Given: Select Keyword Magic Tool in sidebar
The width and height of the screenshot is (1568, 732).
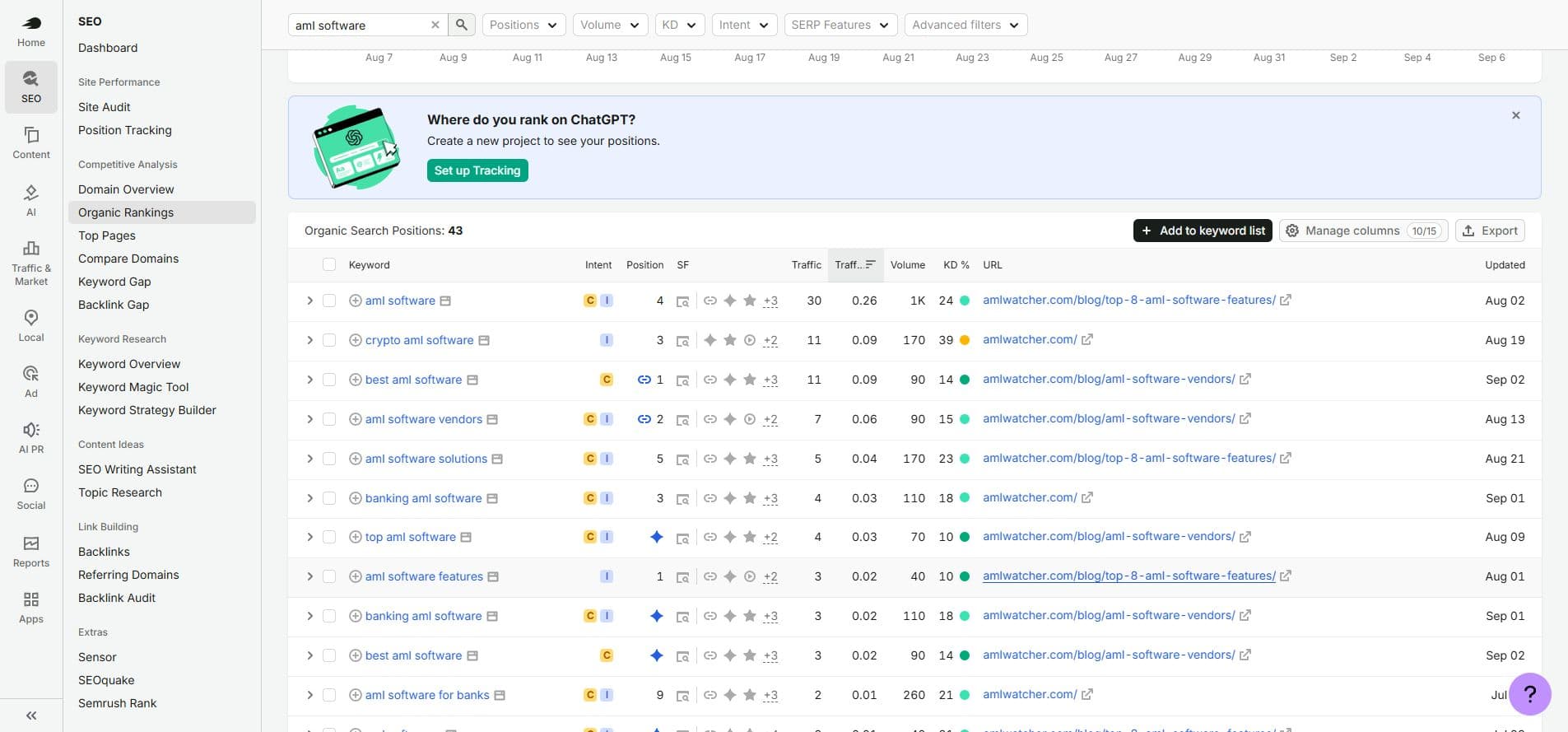Looking at the screenshot, I should (x=133, y=387).
